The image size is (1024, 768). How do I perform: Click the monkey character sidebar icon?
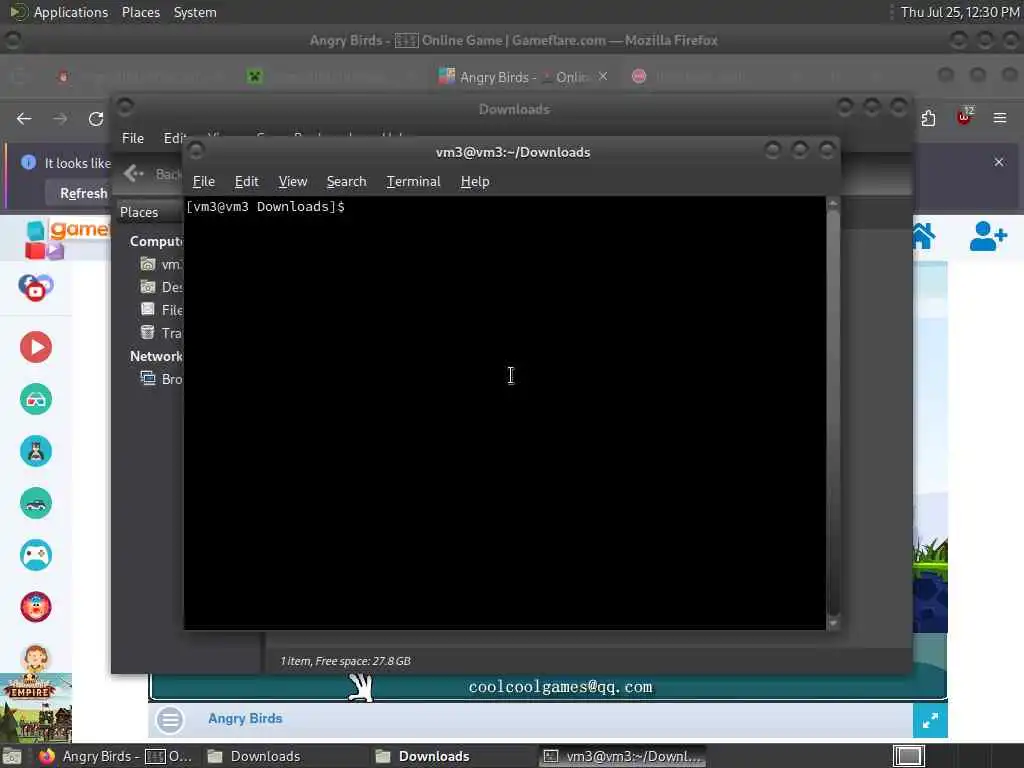36,658
